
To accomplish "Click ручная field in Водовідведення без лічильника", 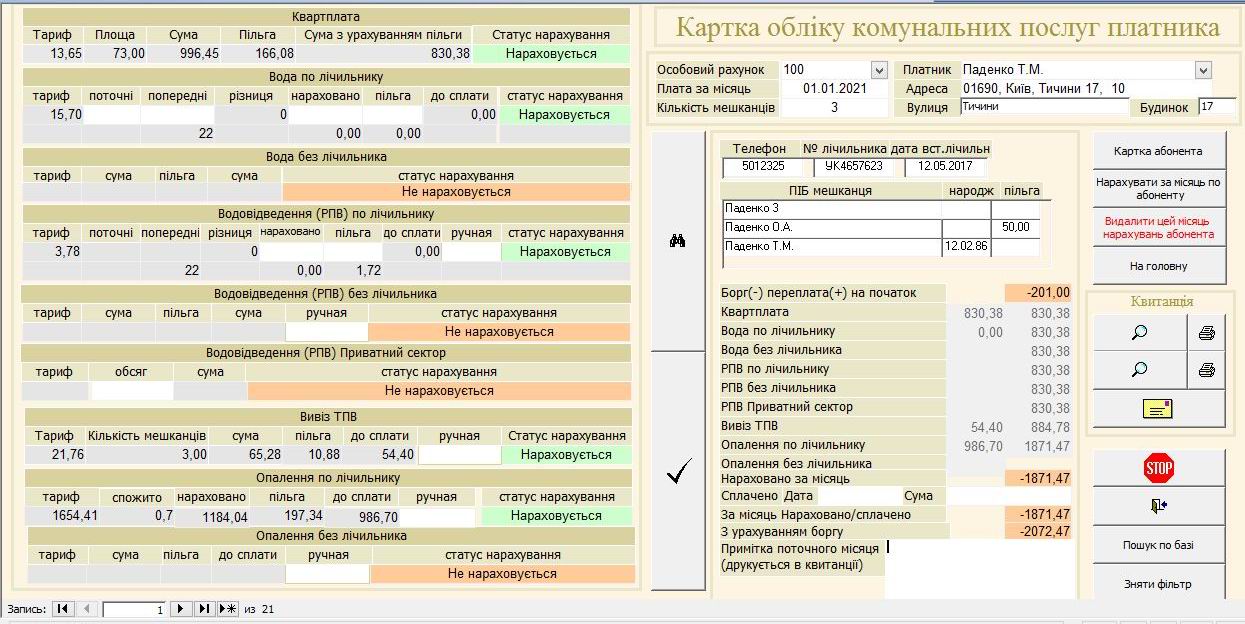I will point(326,331).
